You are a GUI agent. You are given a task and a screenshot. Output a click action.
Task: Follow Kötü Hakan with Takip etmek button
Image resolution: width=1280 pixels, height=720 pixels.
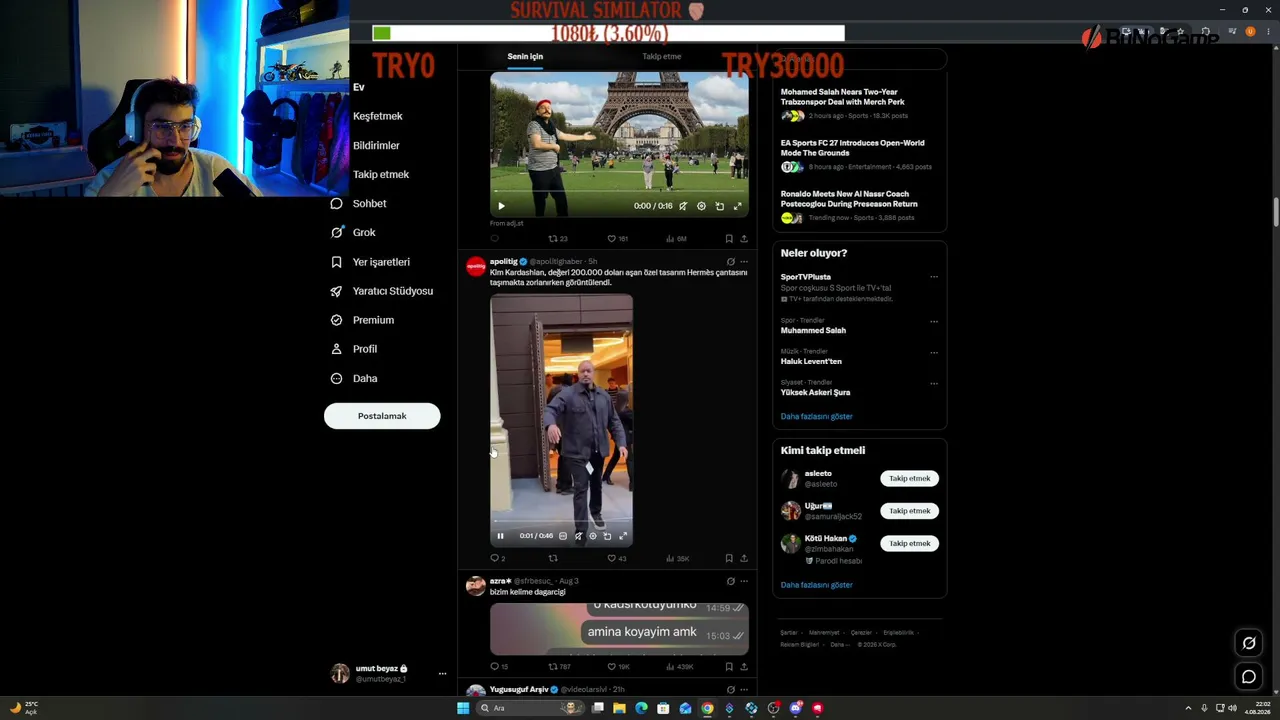(910, 543)
